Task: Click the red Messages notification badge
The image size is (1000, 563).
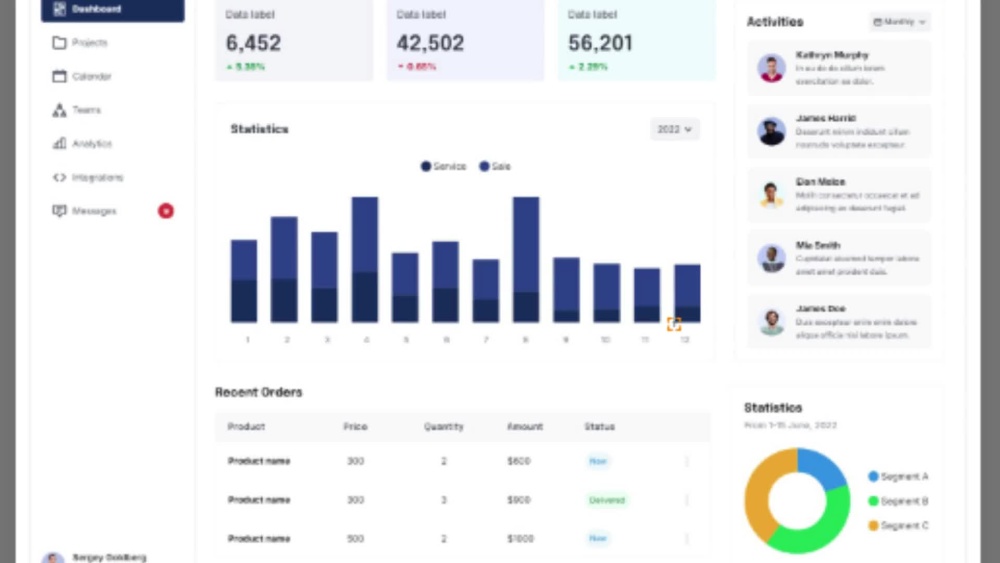Action: click(166, 211)
